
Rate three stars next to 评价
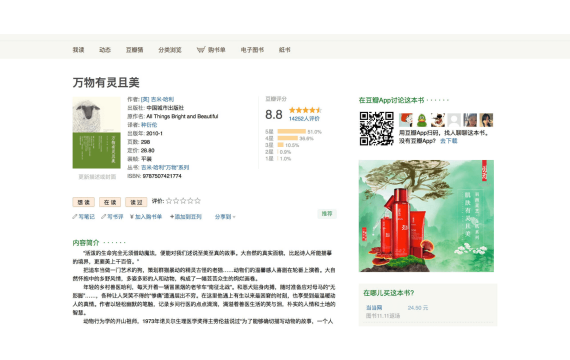tap(183, 201)
